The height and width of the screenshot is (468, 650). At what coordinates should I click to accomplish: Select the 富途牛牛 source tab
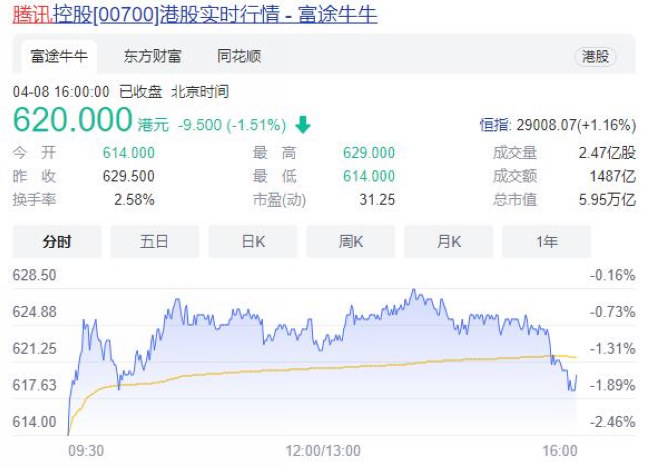[x=59, y=56]
